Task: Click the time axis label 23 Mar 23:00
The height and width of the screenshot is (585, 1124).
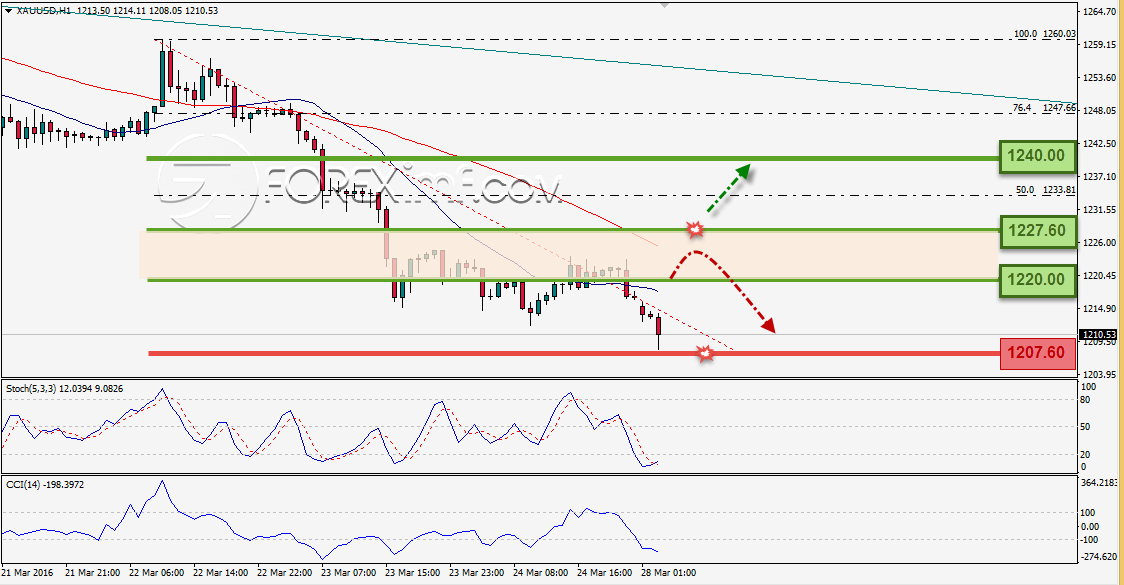Action: click(477, 573)
